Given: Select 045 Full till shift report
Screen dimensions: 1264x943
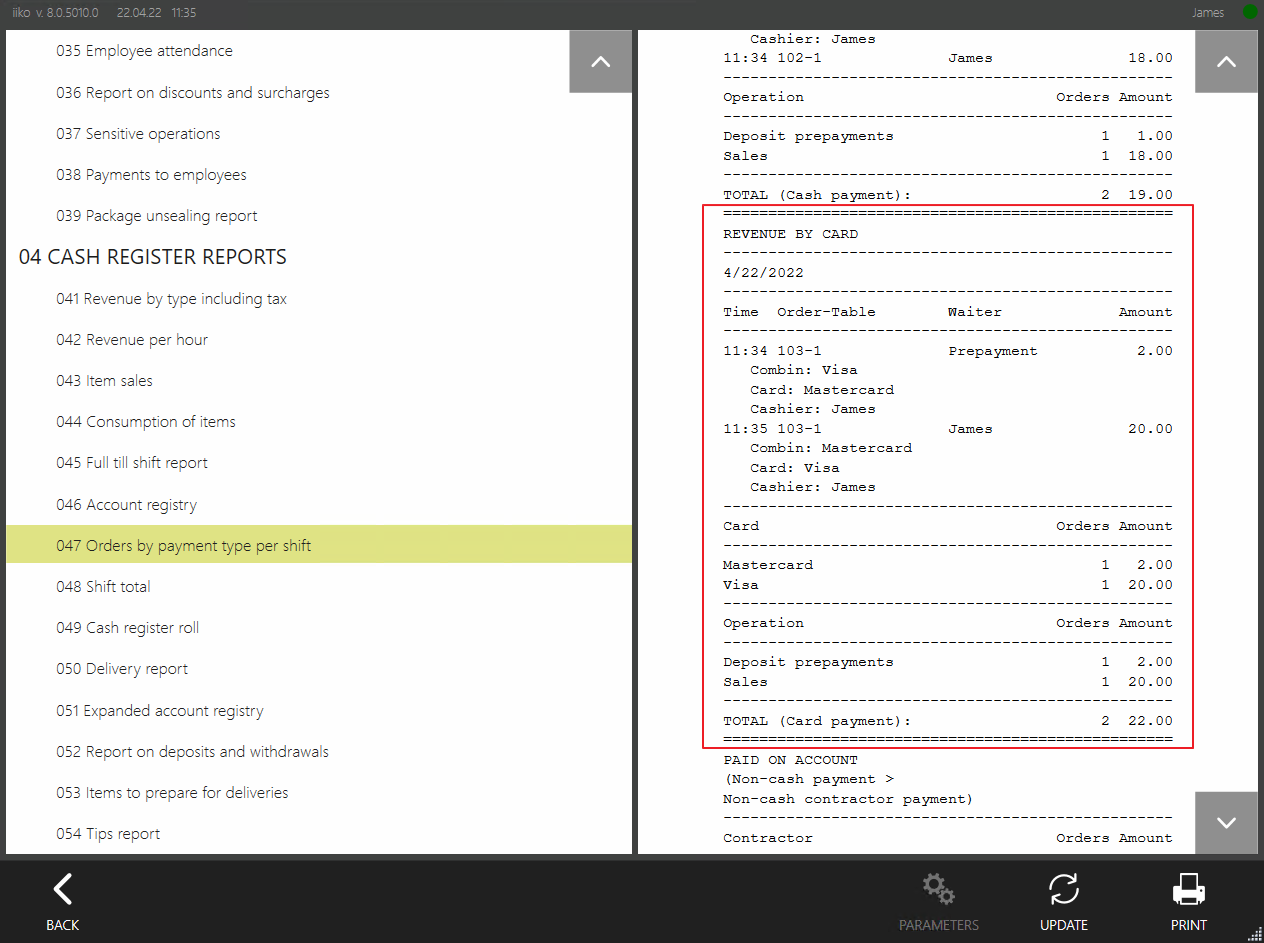Looking at the screenshot, I should click(132, 463).
